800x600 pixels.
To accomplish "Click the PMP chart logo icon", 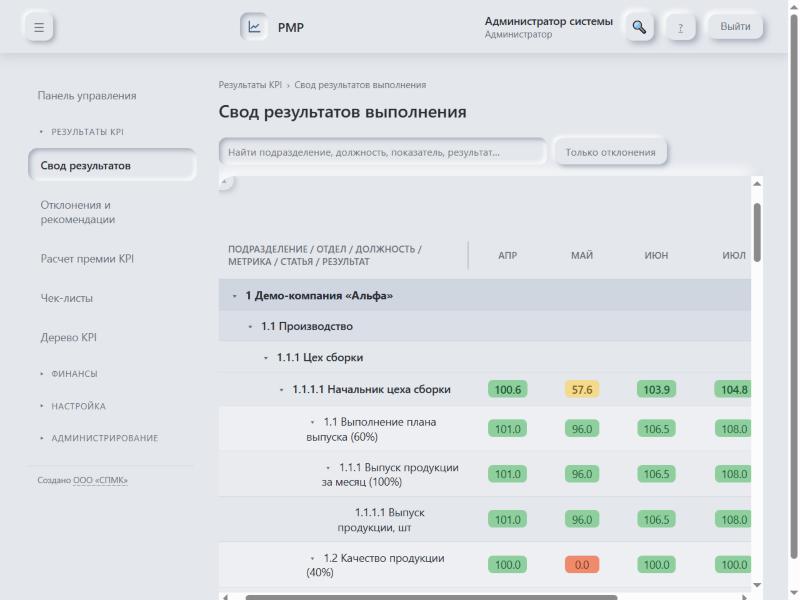I will coord(254,27).
